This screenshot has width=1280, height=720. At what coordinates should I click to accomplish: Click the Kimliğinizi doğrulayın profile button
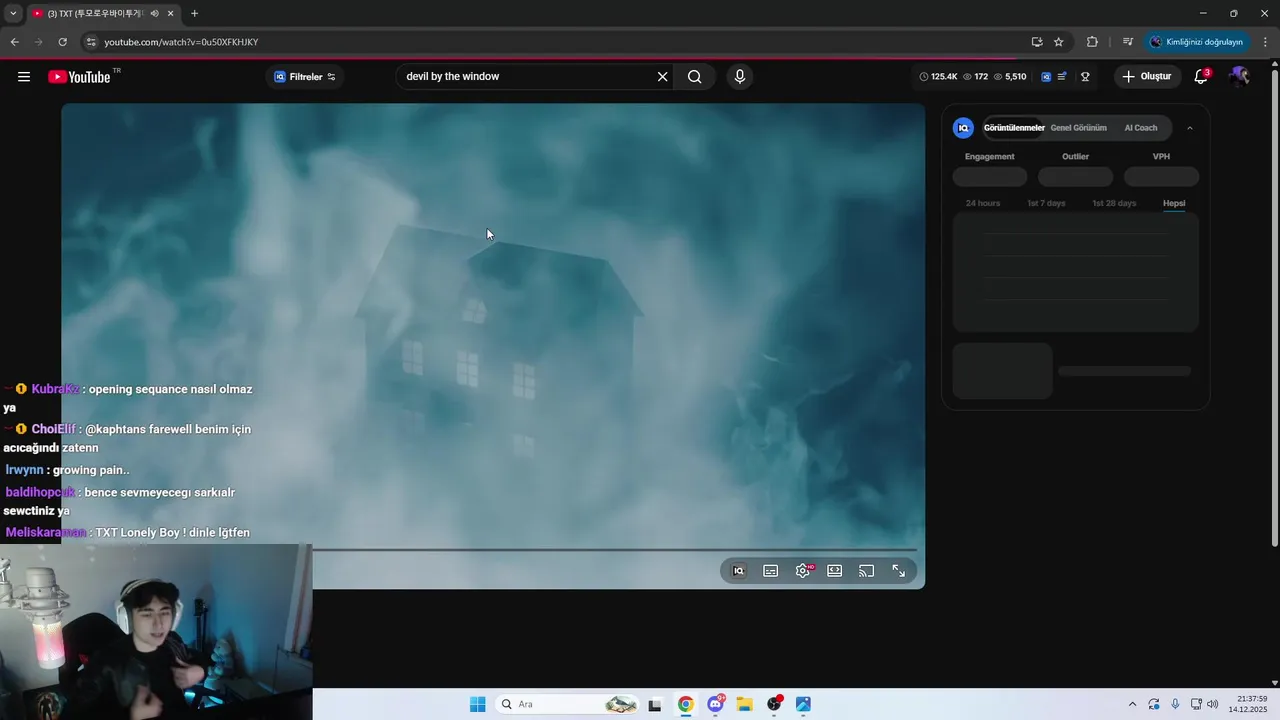[1197, 42]
